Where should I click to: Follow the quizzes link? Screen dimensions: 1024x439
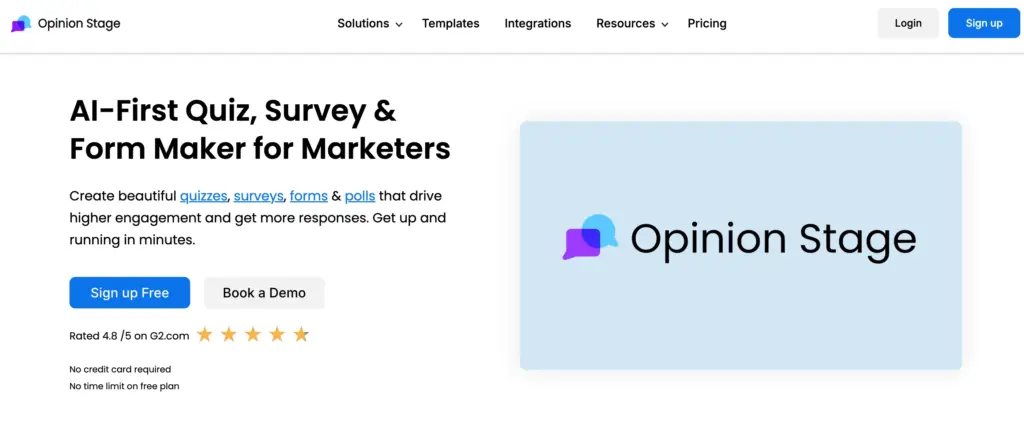(x=203, y=196)
